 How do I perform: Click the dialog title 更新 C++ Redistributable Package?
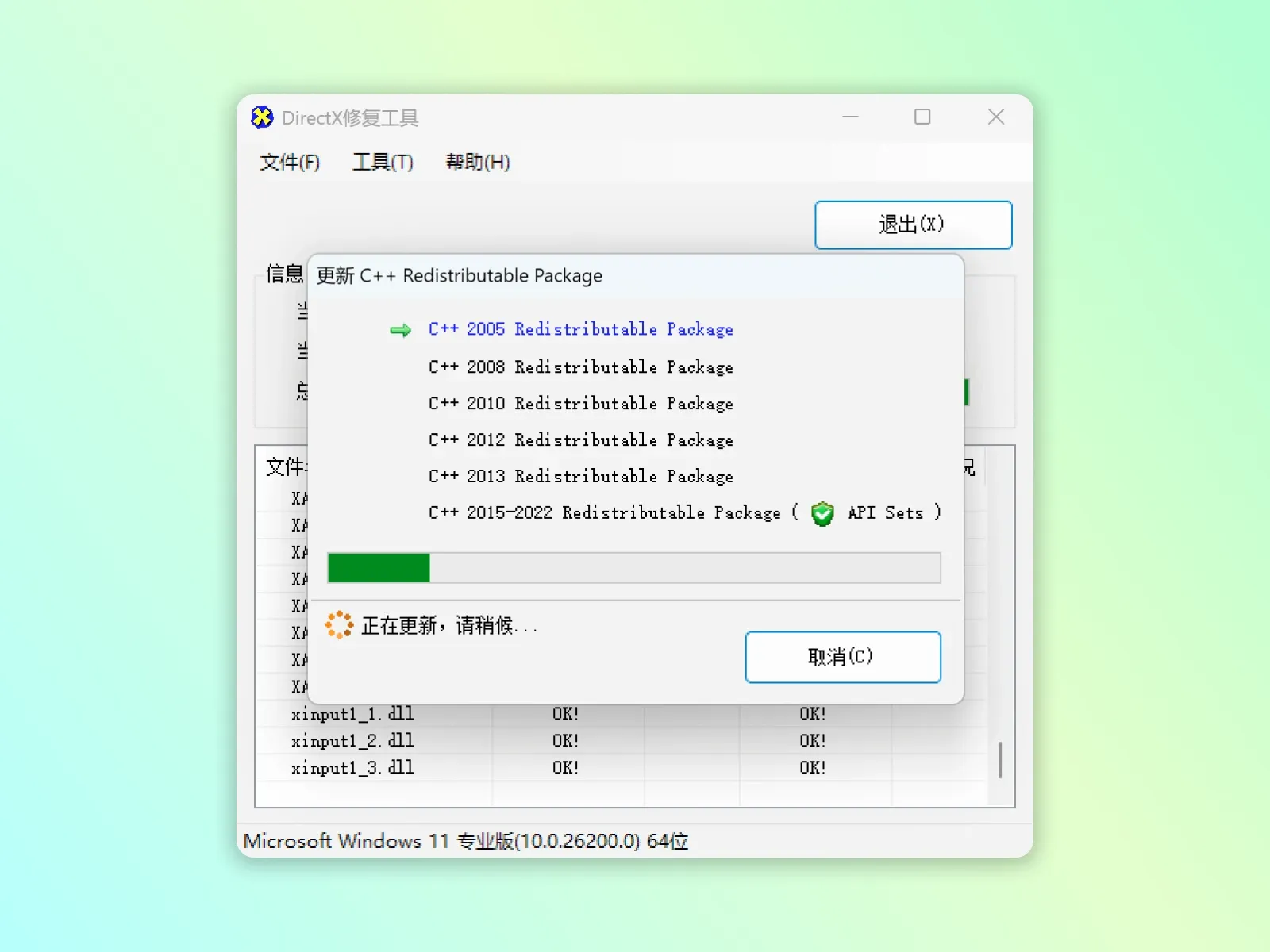460,276
